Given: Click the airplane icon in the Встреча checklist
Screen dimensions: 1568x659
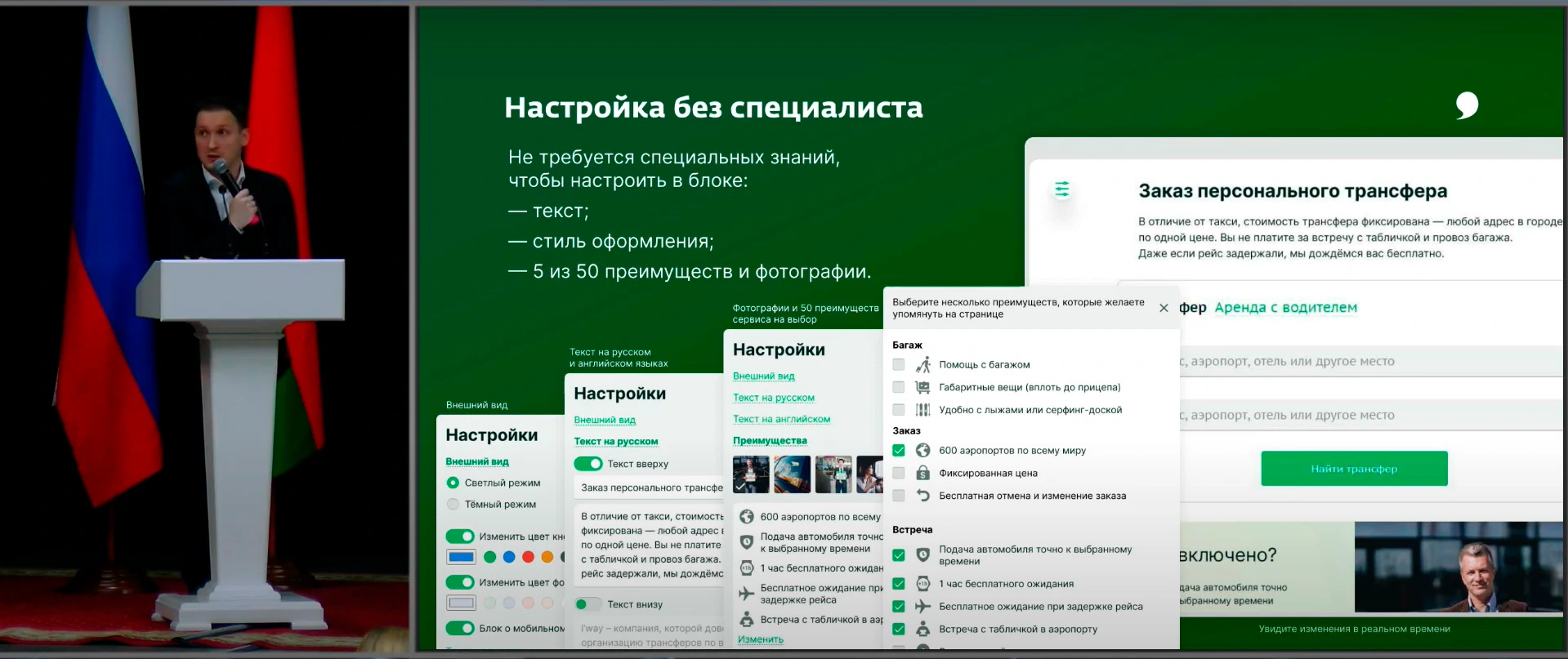Looking at the screenshot, I should (x=922, y=607).
